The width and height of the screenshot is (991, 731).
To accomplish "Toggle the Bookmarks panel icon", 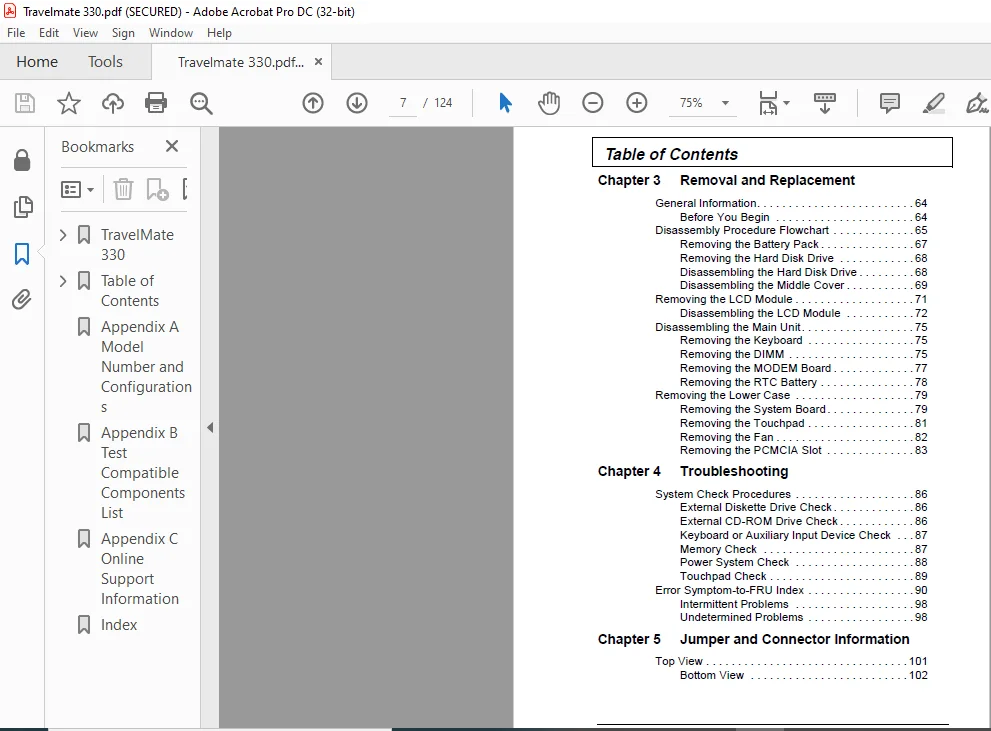I will point(22,254).
